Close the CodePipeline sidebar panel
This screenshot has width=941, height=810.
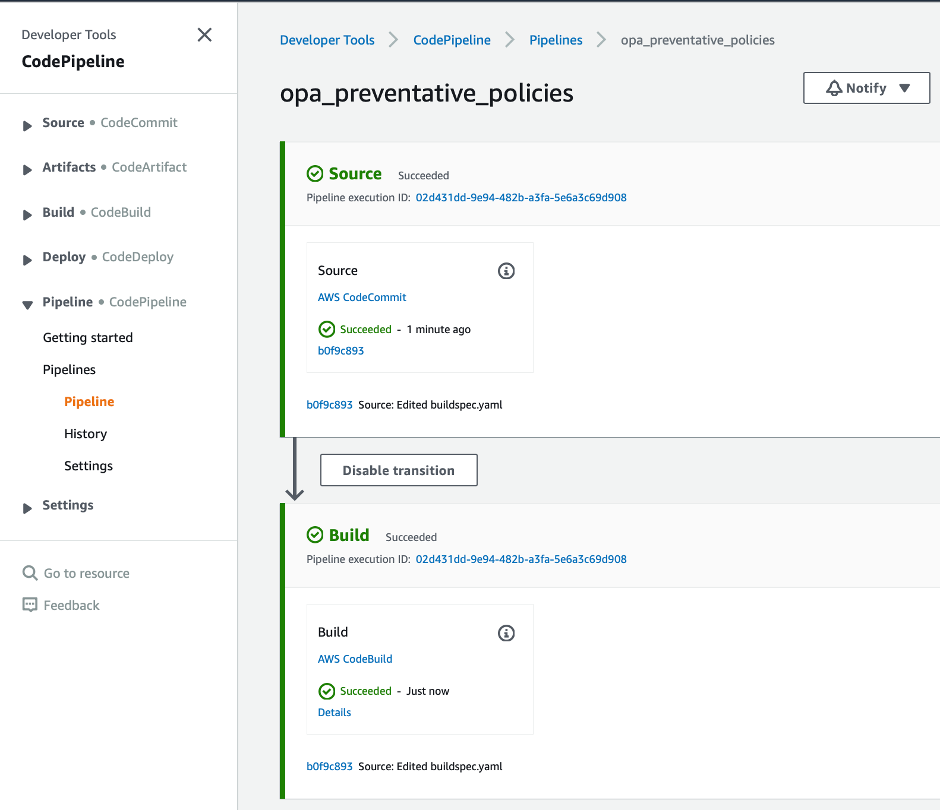(x=204, y=34)
